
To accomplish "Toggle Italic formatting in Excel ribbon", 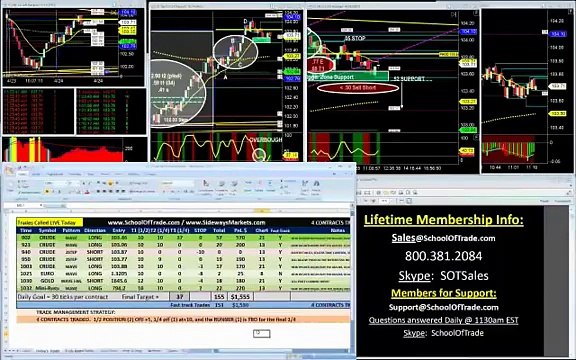I will (x=53, y=191).
